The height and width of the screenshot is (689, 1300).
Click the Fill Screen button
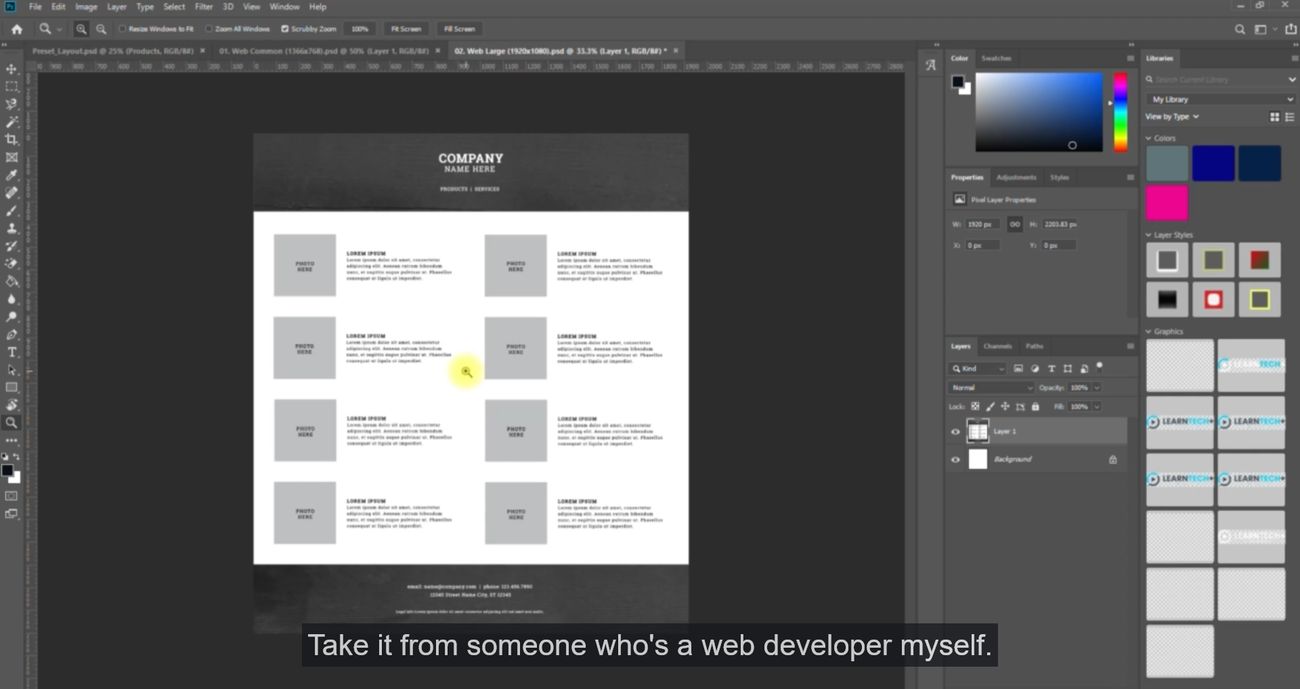[x=459, y=29]
